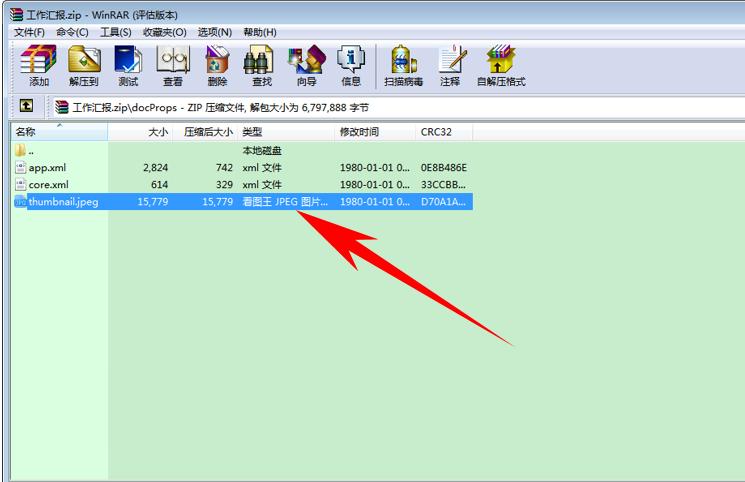Screen dimensions: 745x482
Task: Open the 文件(F) menu
Action: tap(29, 32)
